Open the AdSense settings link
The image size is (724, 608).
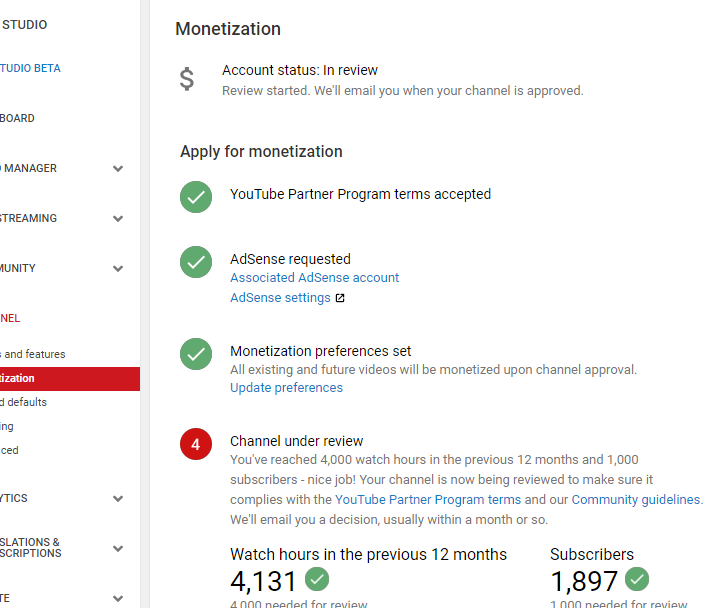click(280, 298)
